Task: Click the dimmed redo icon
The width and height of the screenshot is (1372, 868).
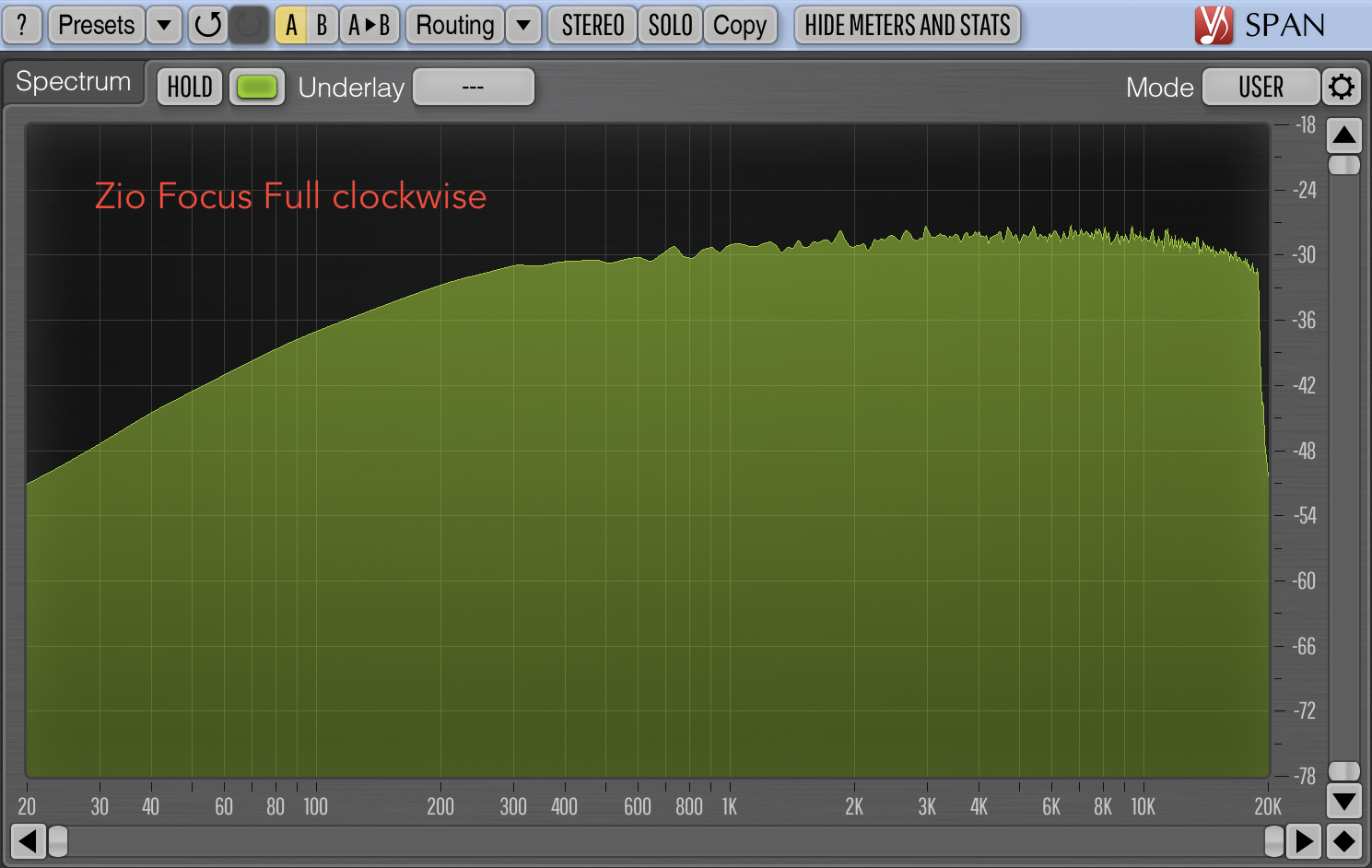Action: point(249,25)
